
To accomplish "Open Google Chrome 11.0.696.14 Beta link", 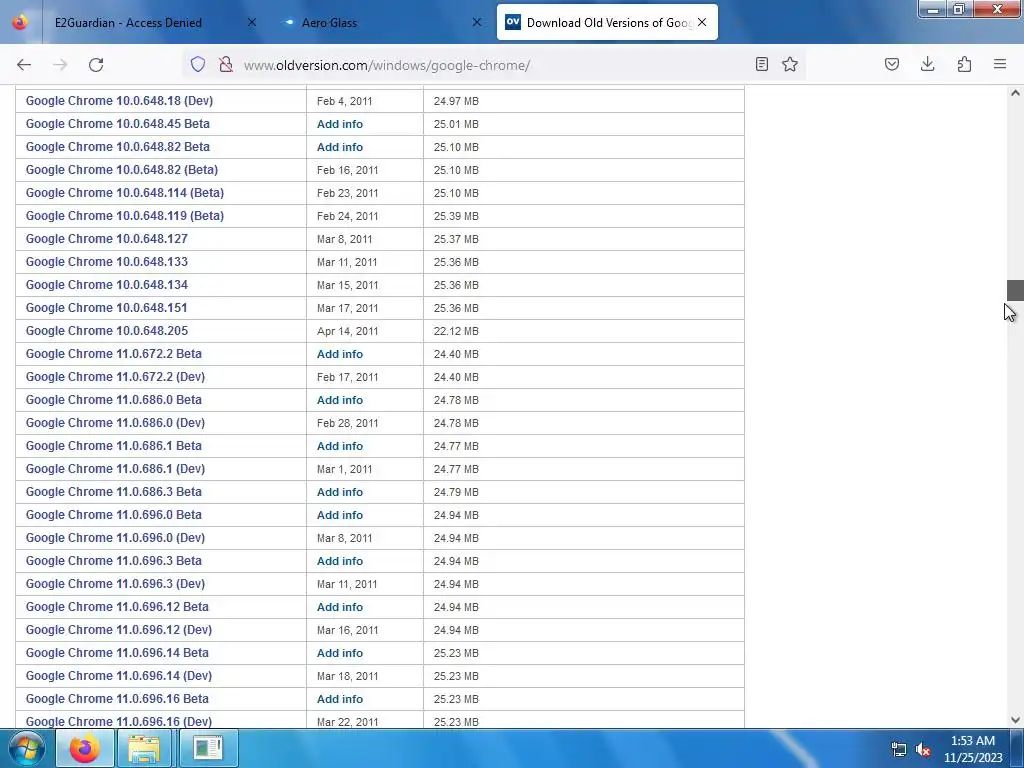I will click(117, 652).
